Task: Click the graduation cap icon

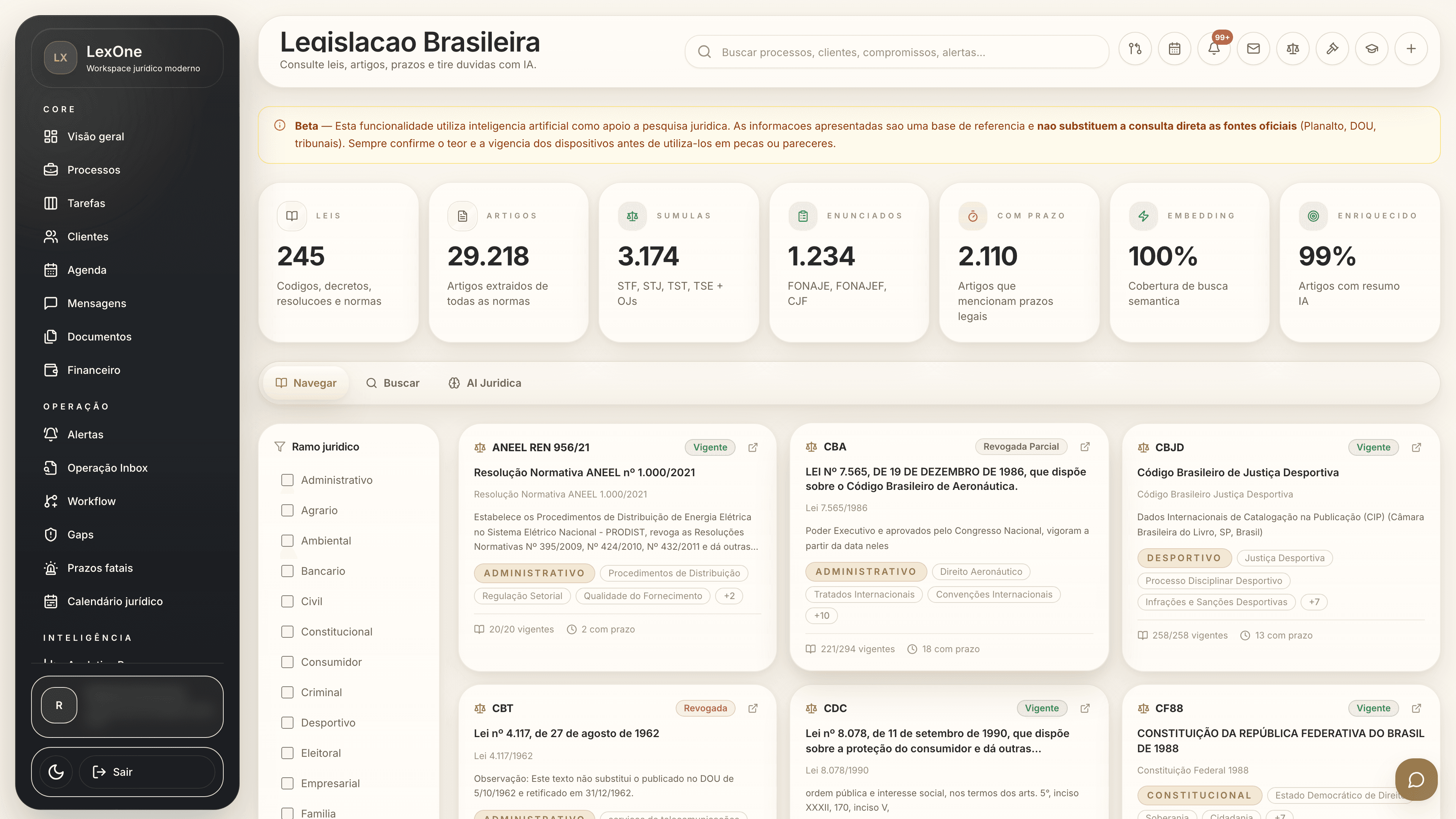Action: tap(1372, 49)
